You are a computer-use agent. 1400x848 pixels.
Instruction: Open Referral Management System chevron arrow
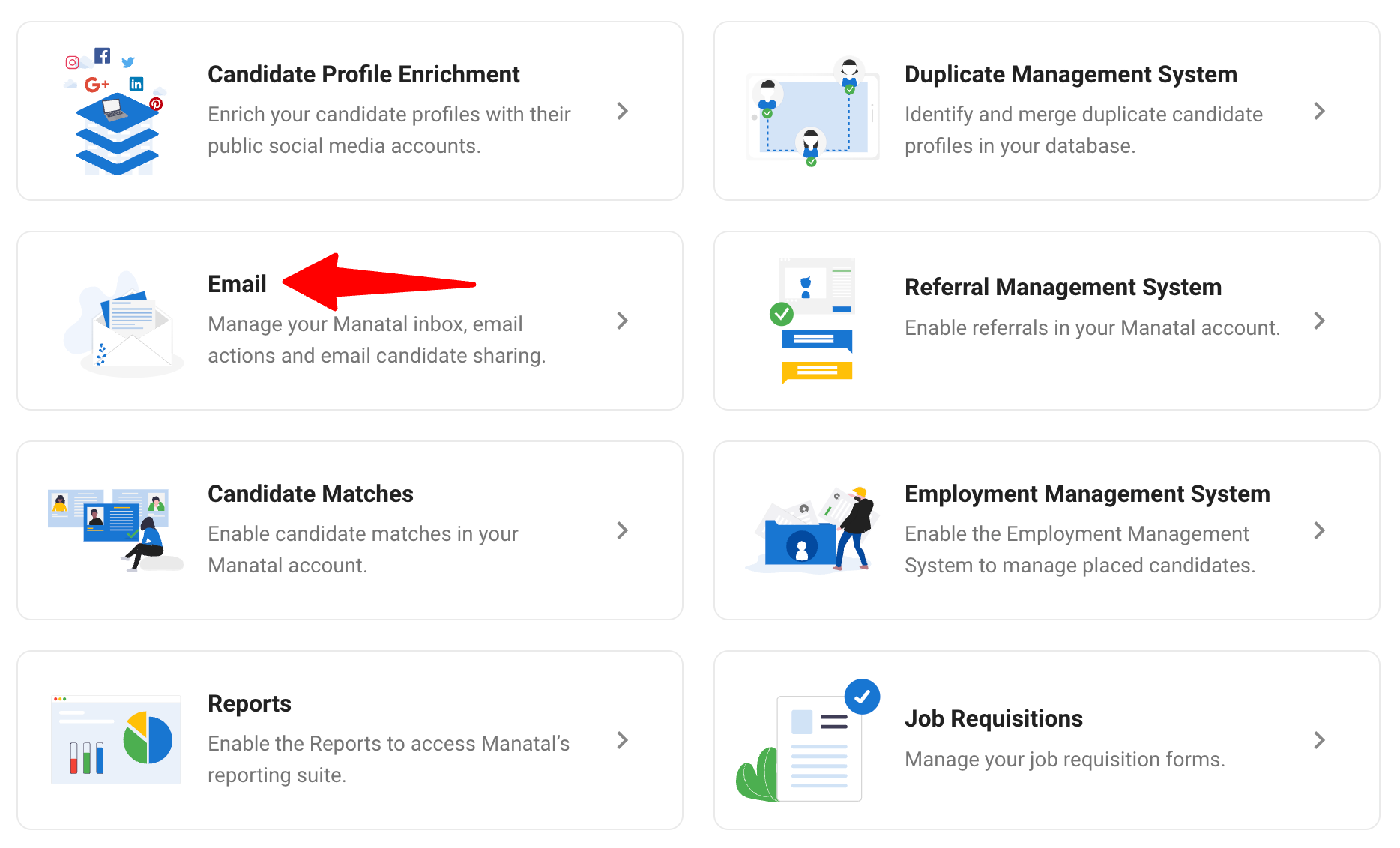[x=1320, y=321]
